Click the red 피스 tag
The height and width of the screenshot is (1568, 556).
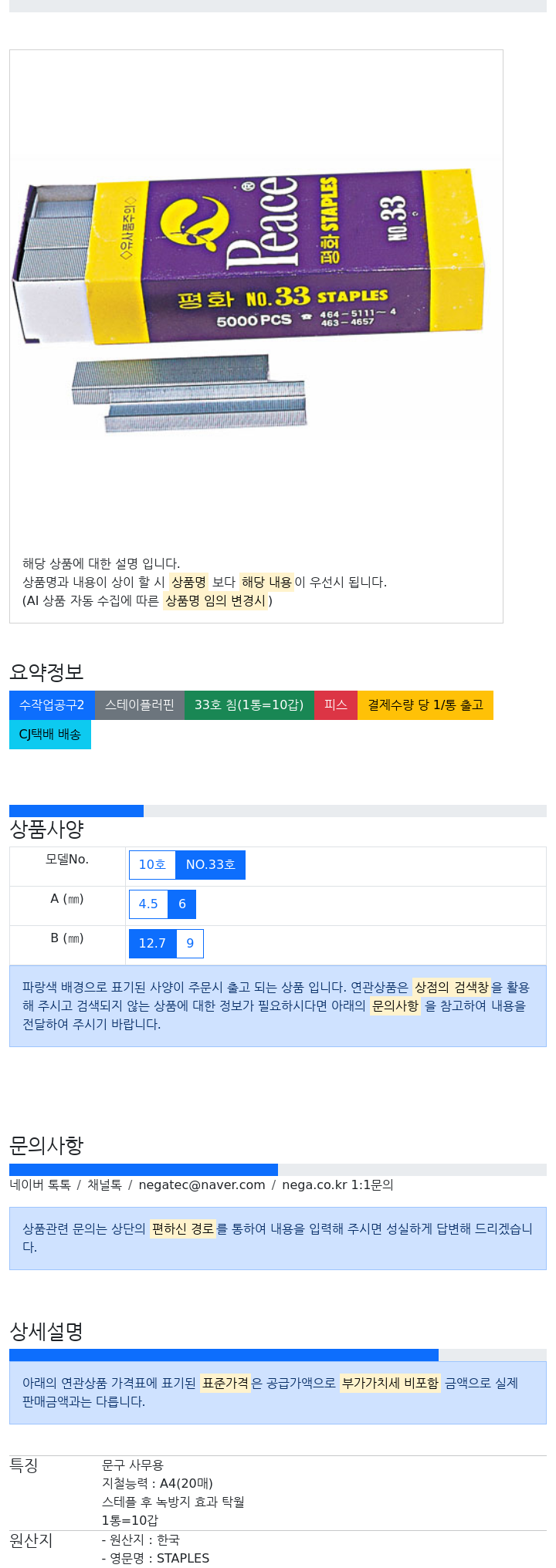(336, 705)
